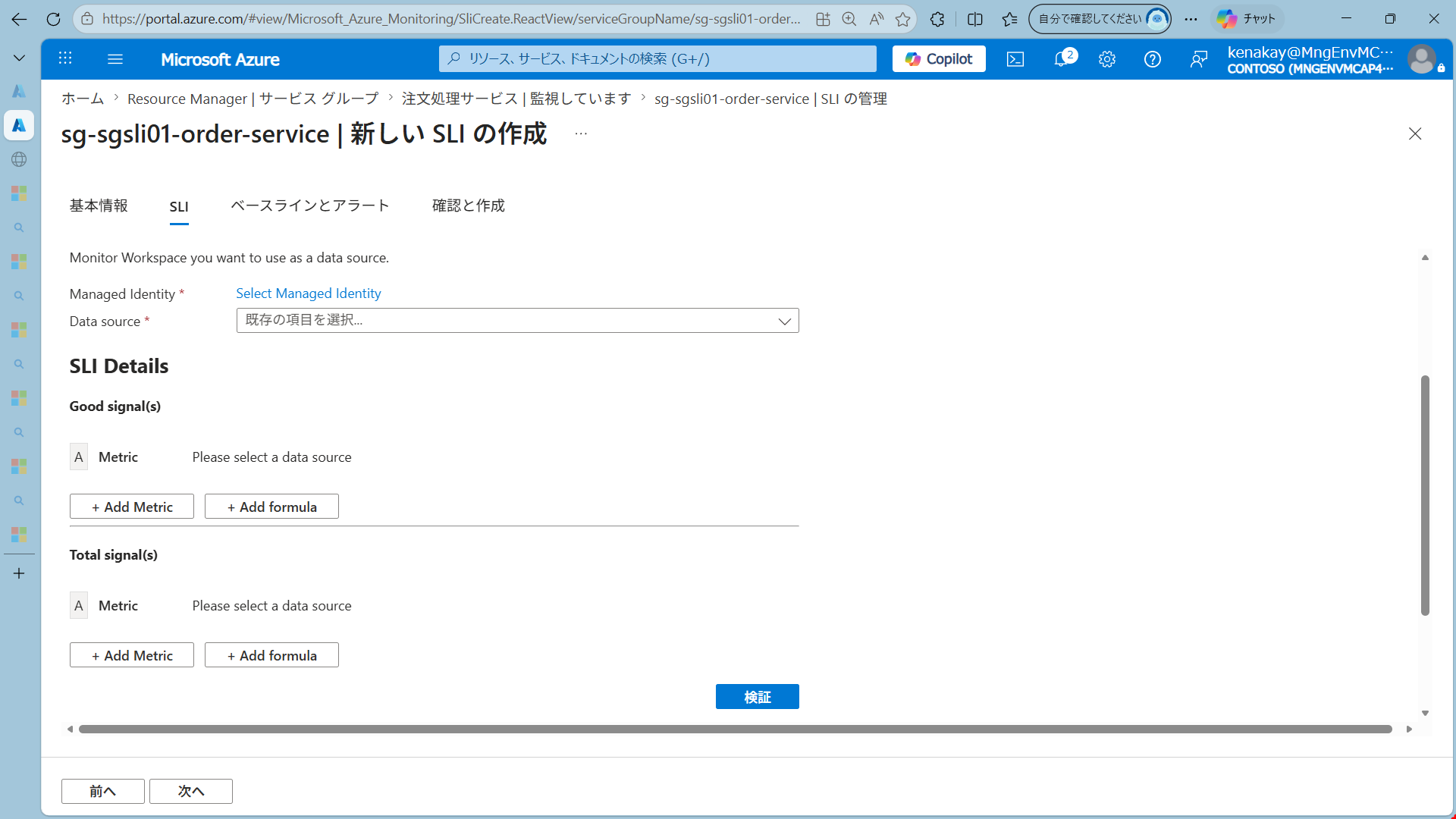Open Copilot chat (チャット) in the browser
Screen dimensions: 1456x819
[x=1247, y=19]
